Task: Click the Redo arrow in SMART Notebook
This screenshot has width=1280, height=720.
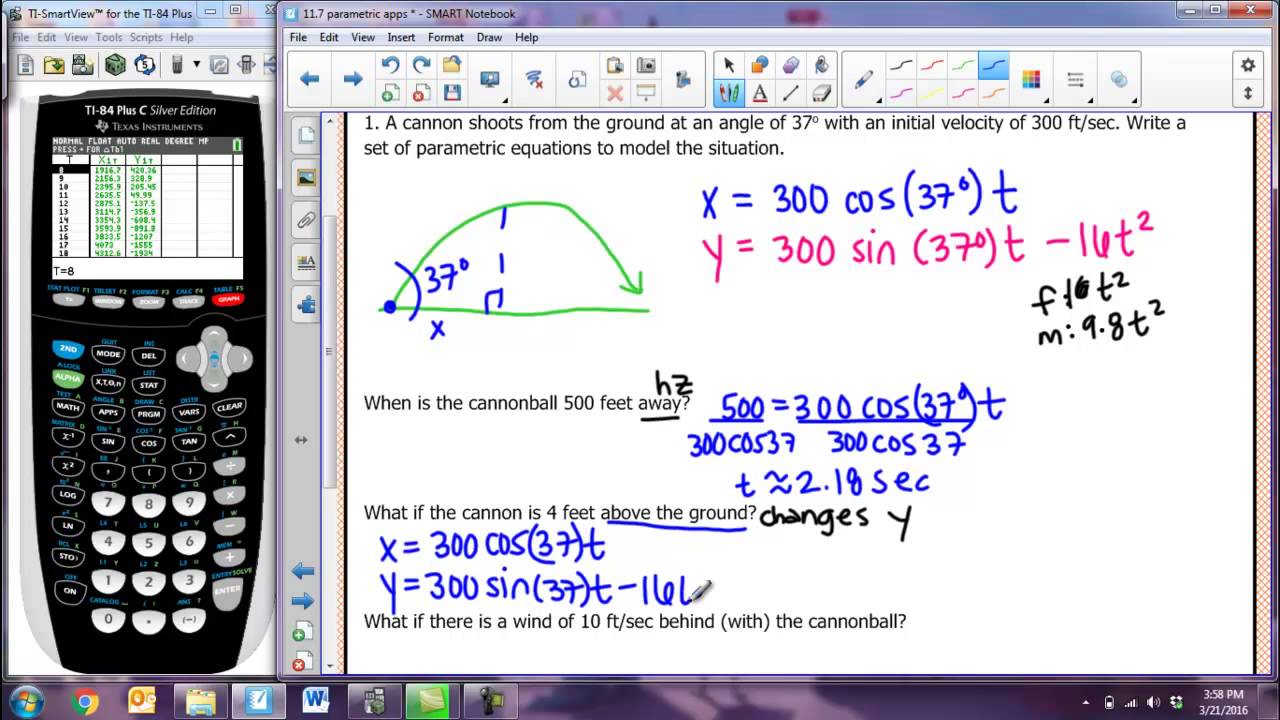Action: (x=421, y=66)
